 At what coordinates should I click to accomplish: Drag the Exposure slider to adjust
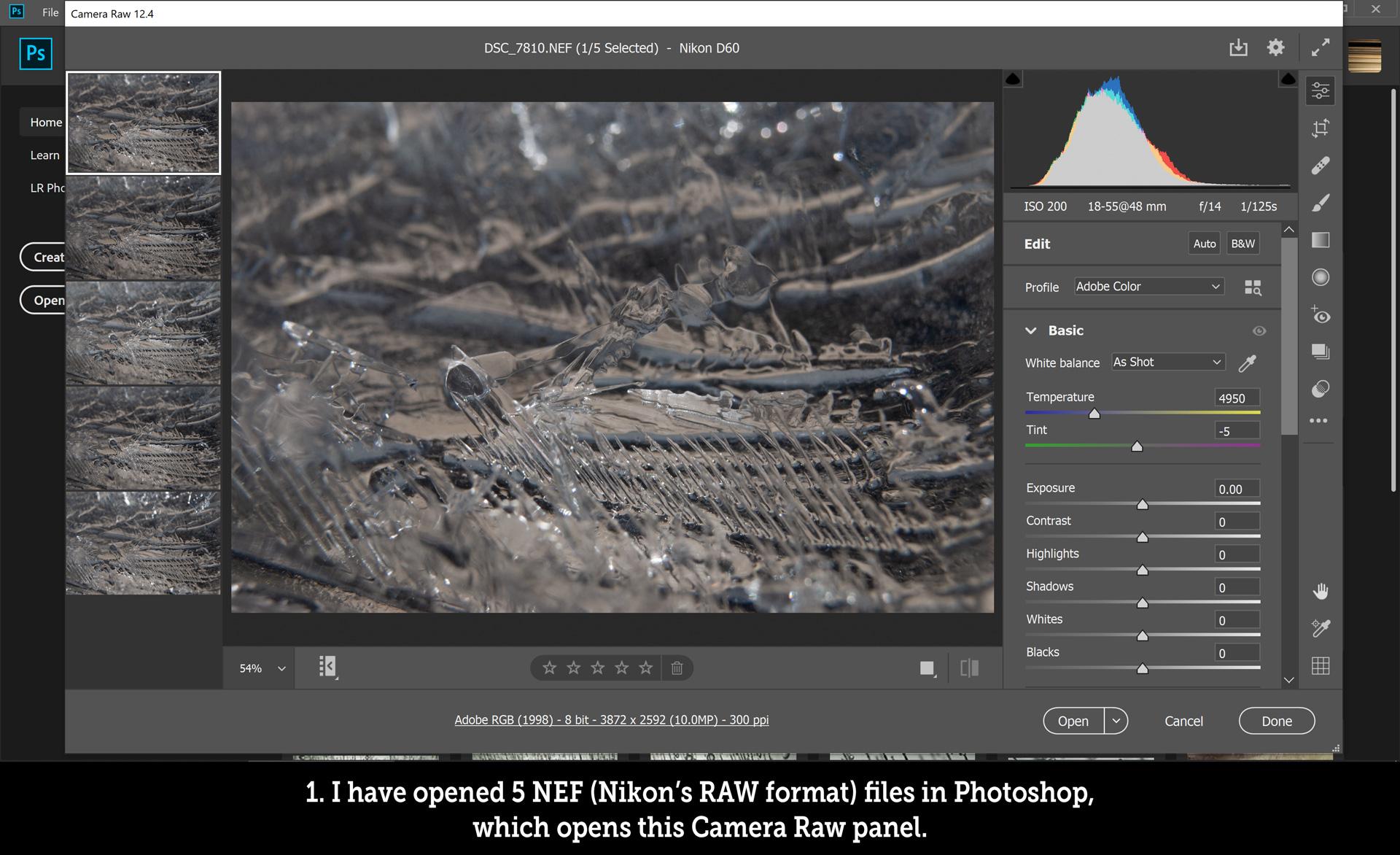click(x=1142, y=504)
